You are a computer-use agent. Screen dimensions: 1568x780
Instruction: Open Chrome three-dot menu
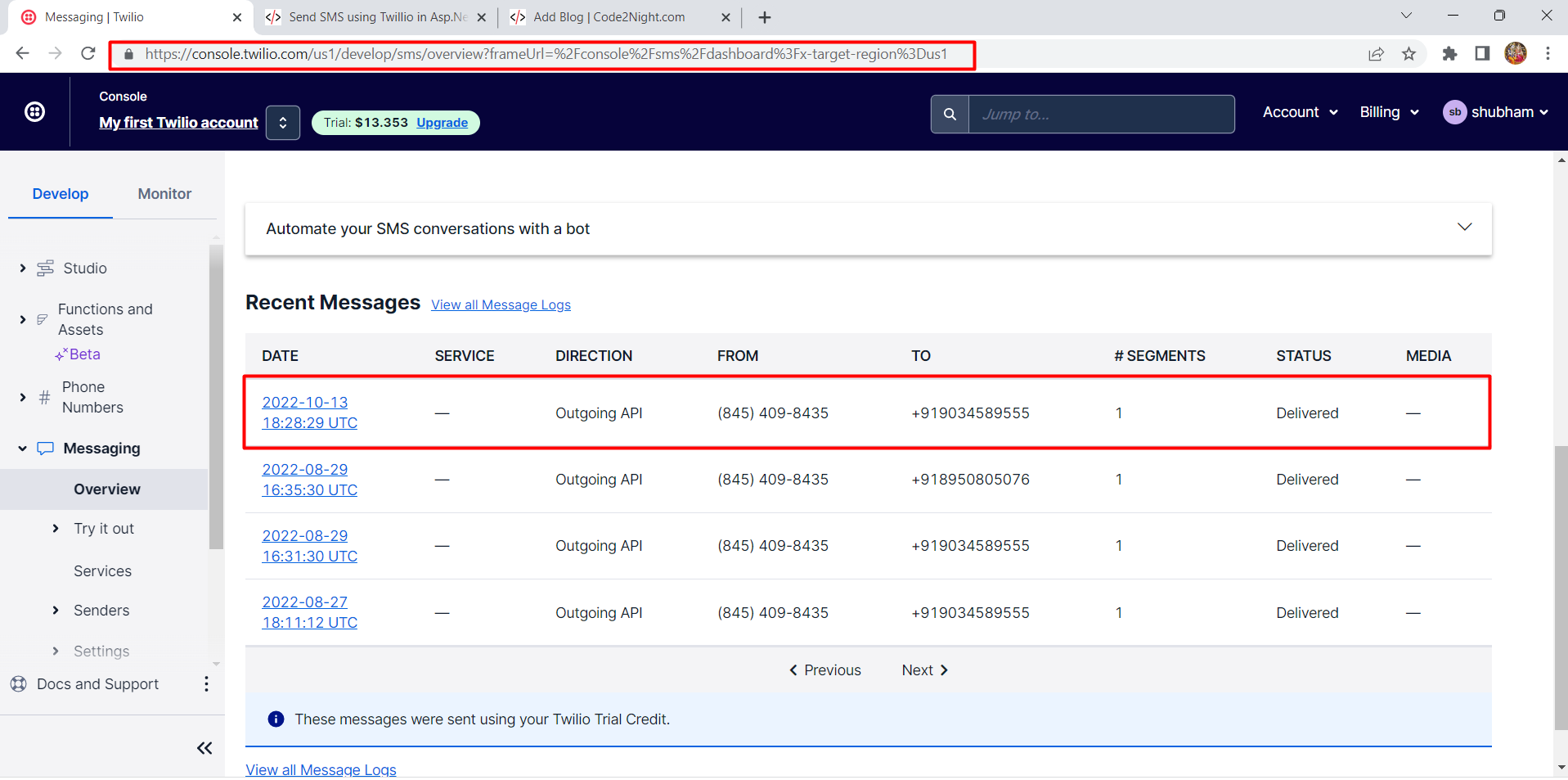click(x=1548, y=54)
